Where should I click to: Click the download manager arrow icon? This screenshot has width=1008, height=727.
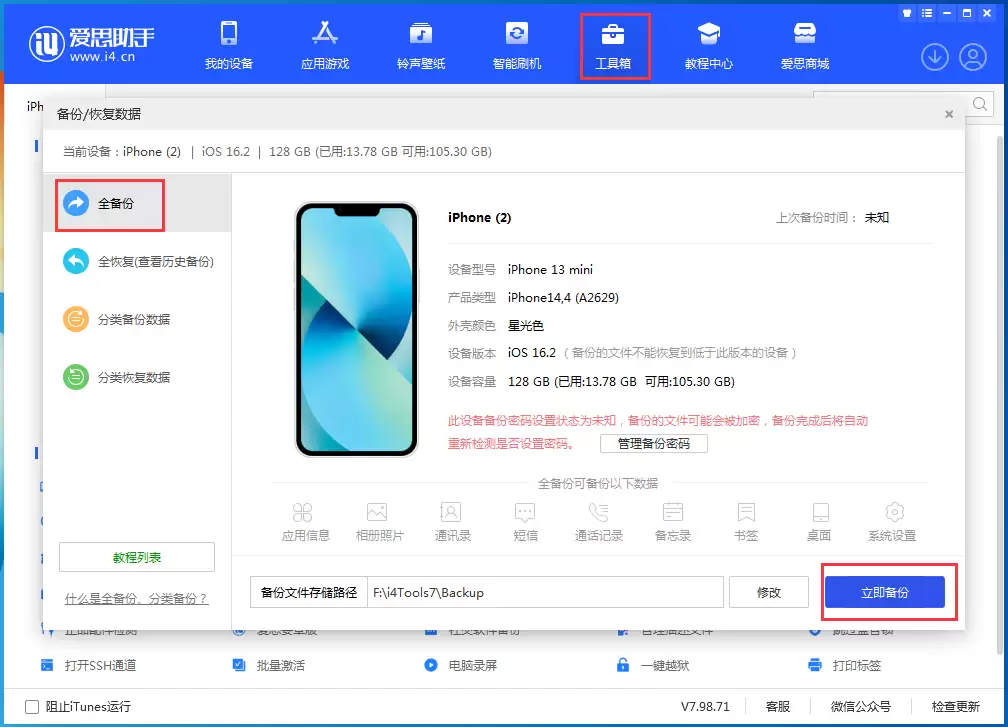935,57
